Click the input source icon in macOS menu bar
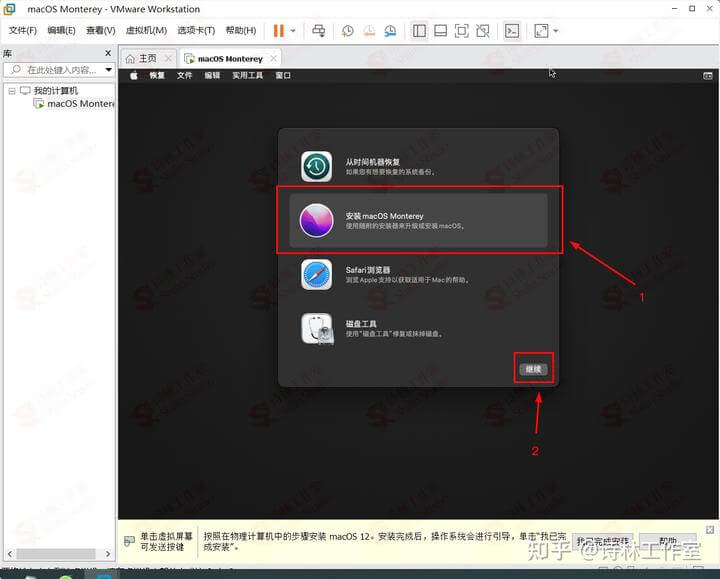720x579 pixels. [708, 76]
